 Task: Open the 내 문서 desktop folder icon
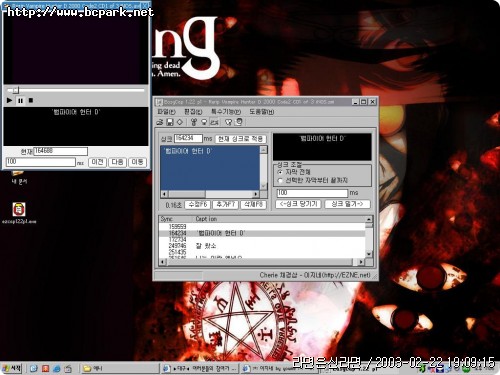pos(19,177)
